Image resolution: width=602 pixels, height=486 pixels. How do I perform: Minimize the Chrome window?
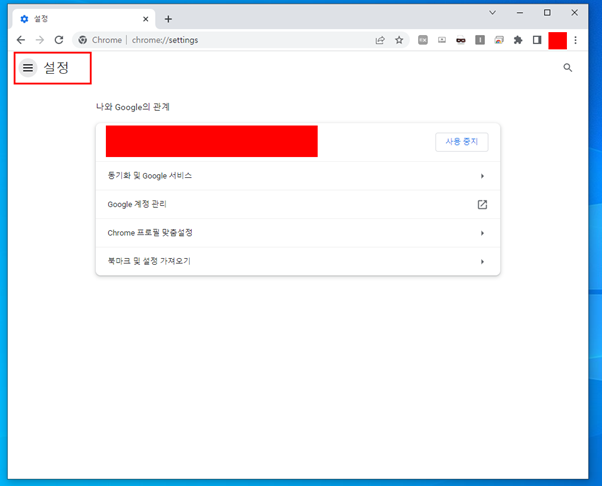(520, 13)
